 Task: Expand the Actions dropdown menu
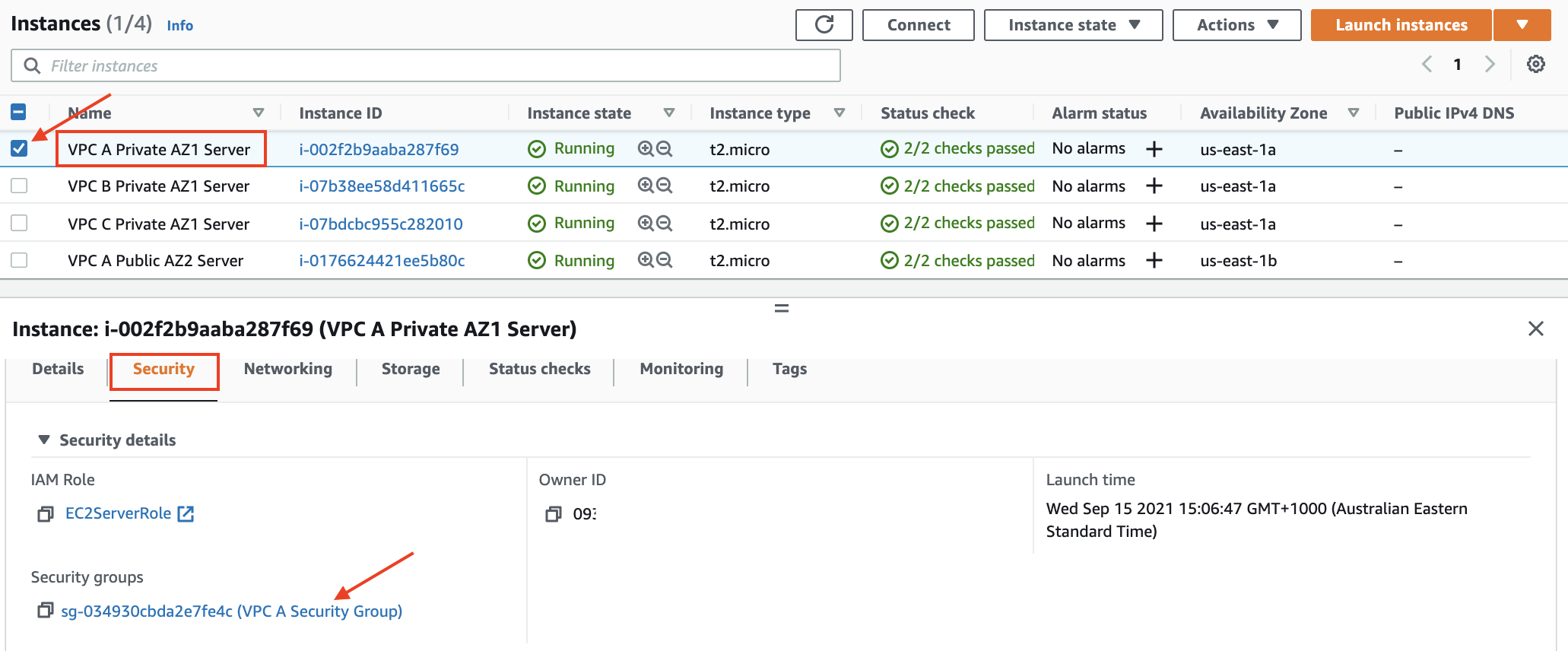(x=1236, y=25)
